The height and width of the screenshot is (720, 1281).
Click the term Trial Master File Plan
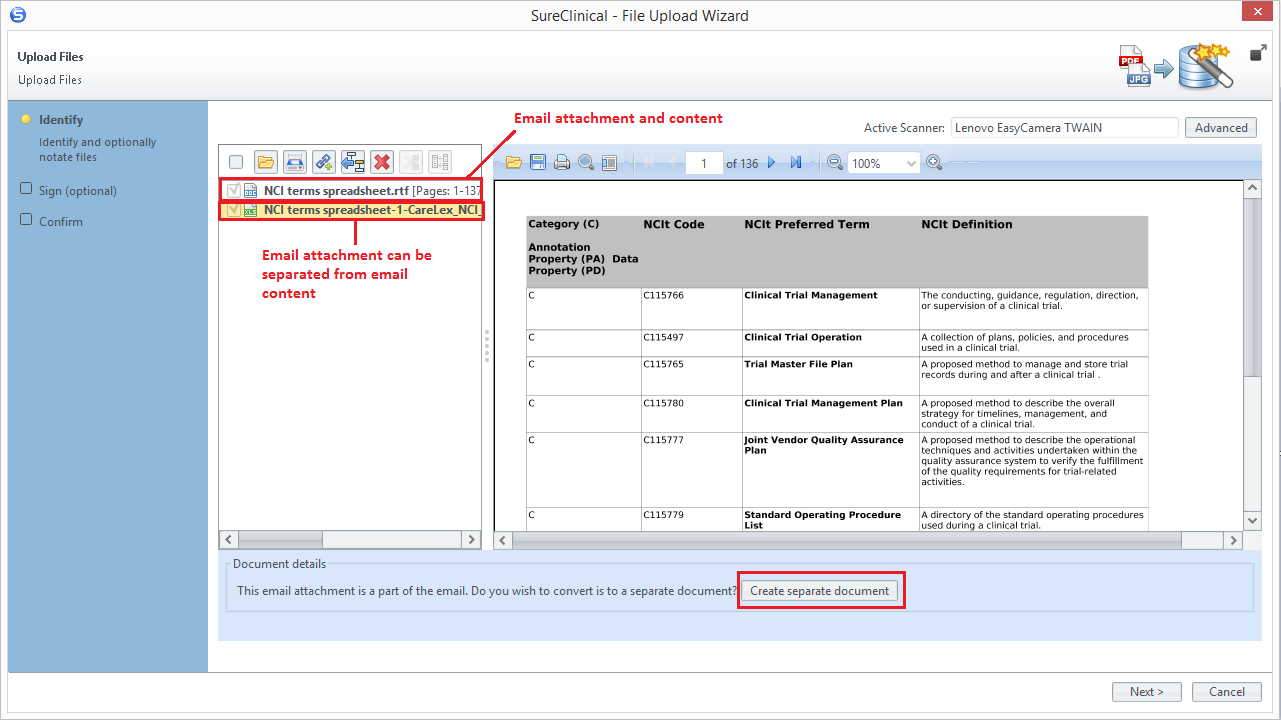[x=798, y=365]
